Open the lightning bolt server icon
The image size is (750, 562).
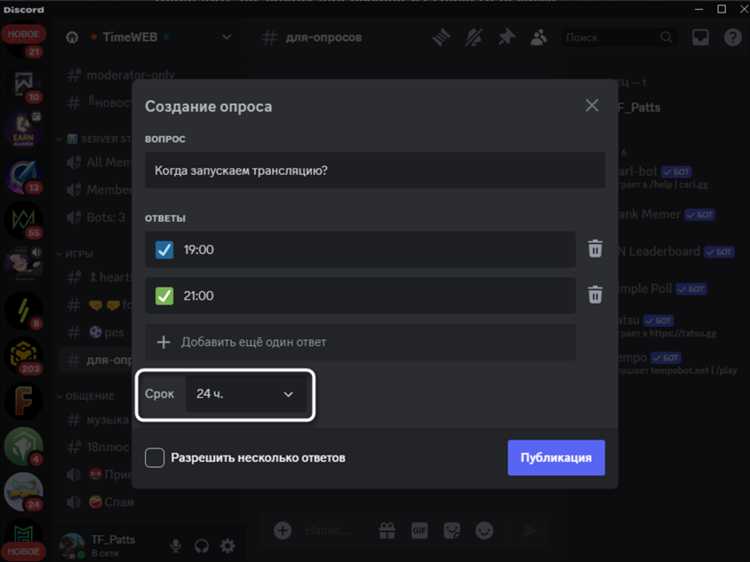[23, 311]
